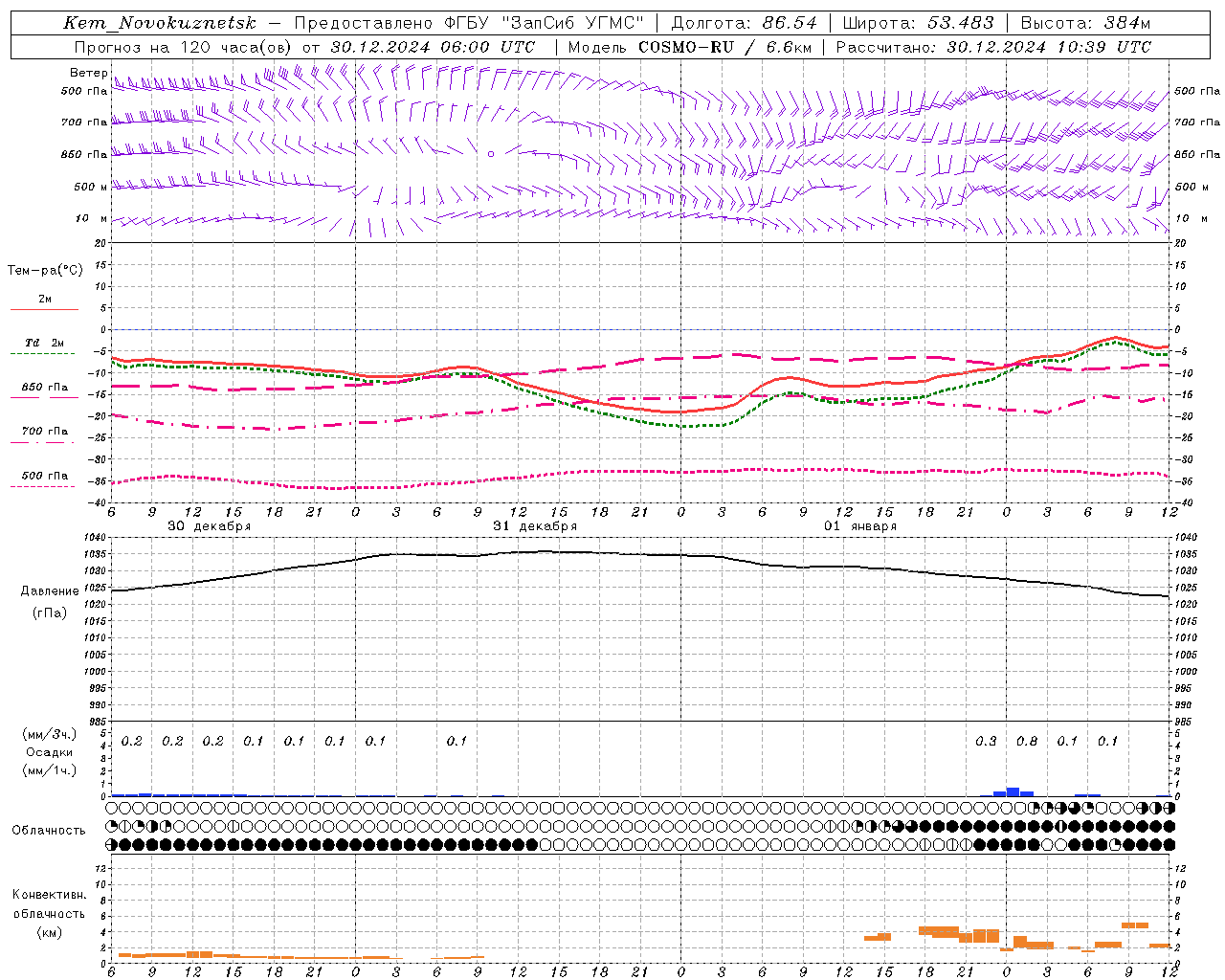Image resolution: width=1225 pixels, height=980 pixels.
Task: Click the 'Td 2м' dew point legend entry
Action: tap(45, 343)
